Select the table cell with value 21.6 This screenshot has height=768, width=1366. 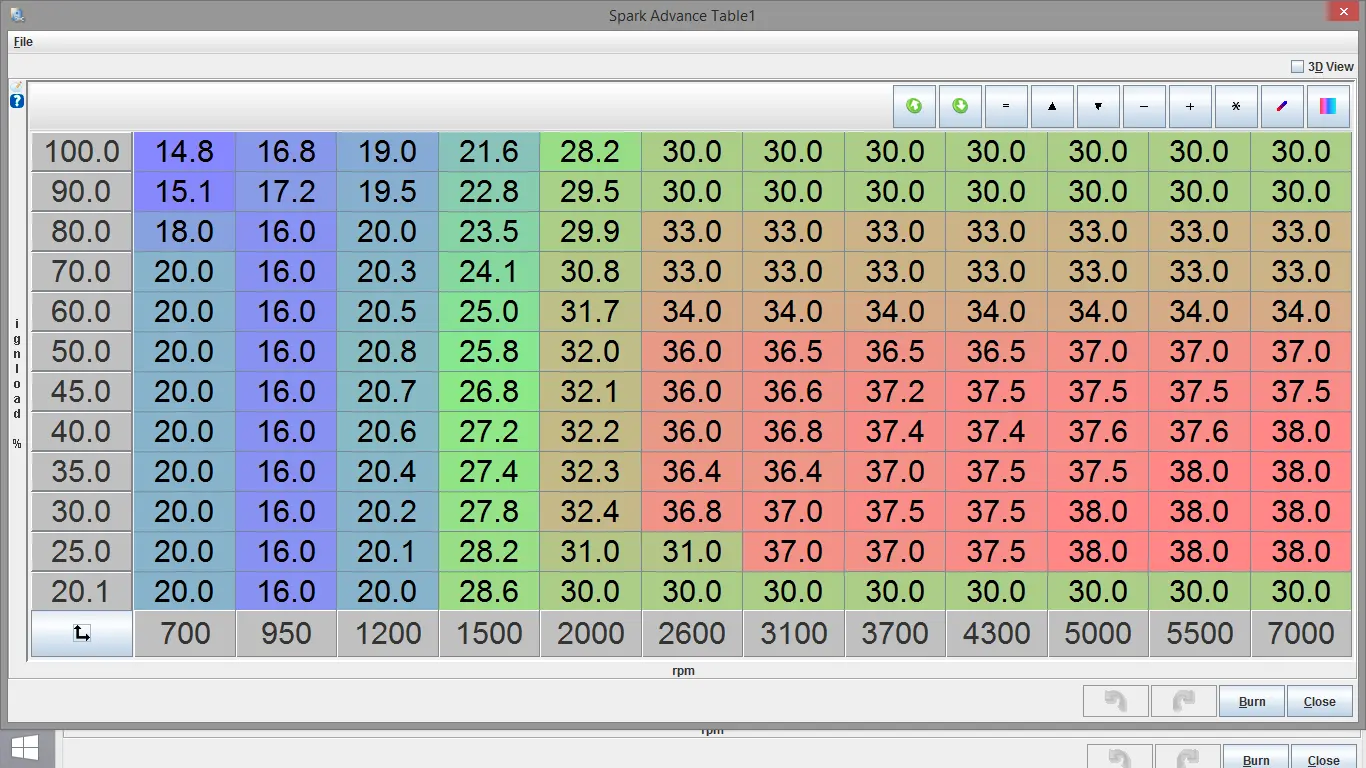(489, 152)
